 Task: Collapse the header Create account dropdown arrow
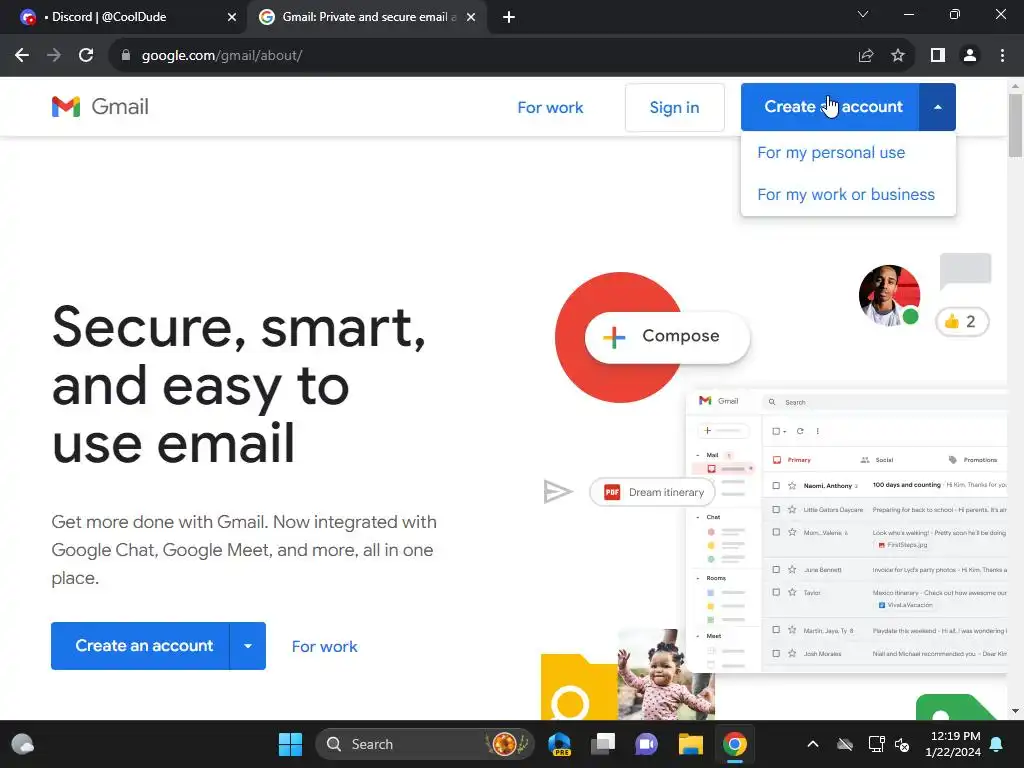click(x=937, y=107)
